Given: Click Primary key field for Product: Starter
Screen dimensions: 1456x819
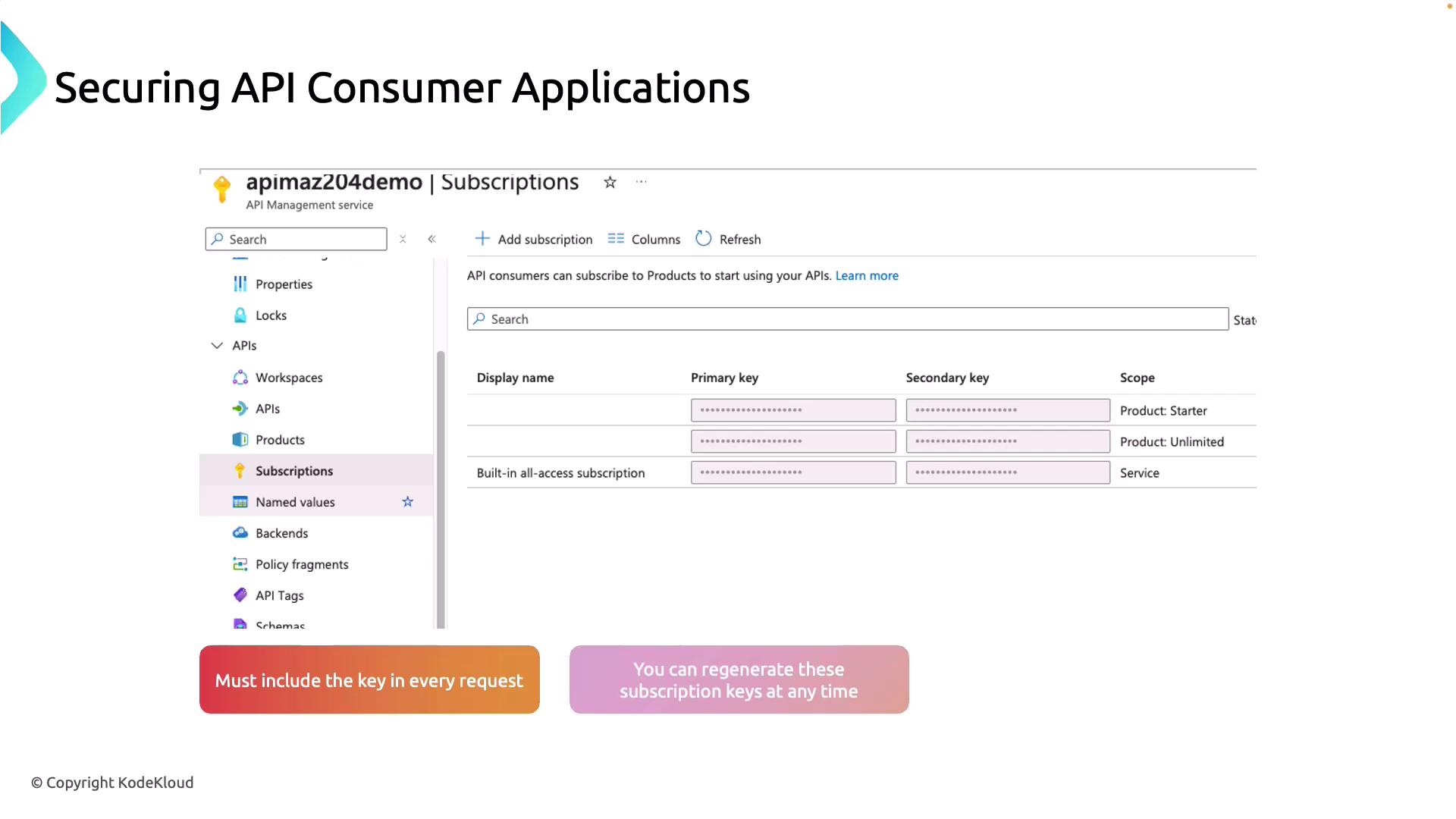Looking at the screenshot, I should point(792,410).
